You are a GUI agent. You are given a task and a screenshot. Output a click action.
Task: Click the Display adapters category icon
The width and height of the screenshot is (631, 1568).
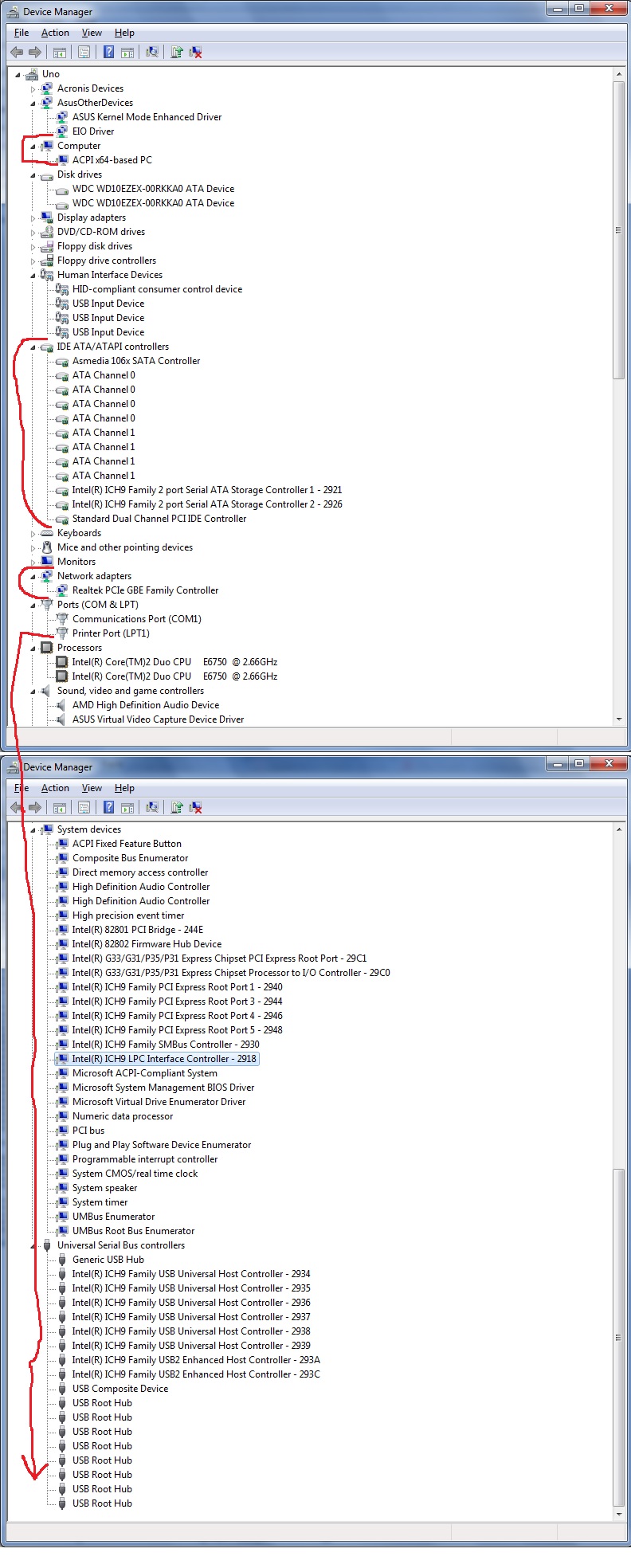(x=47, y=218)
